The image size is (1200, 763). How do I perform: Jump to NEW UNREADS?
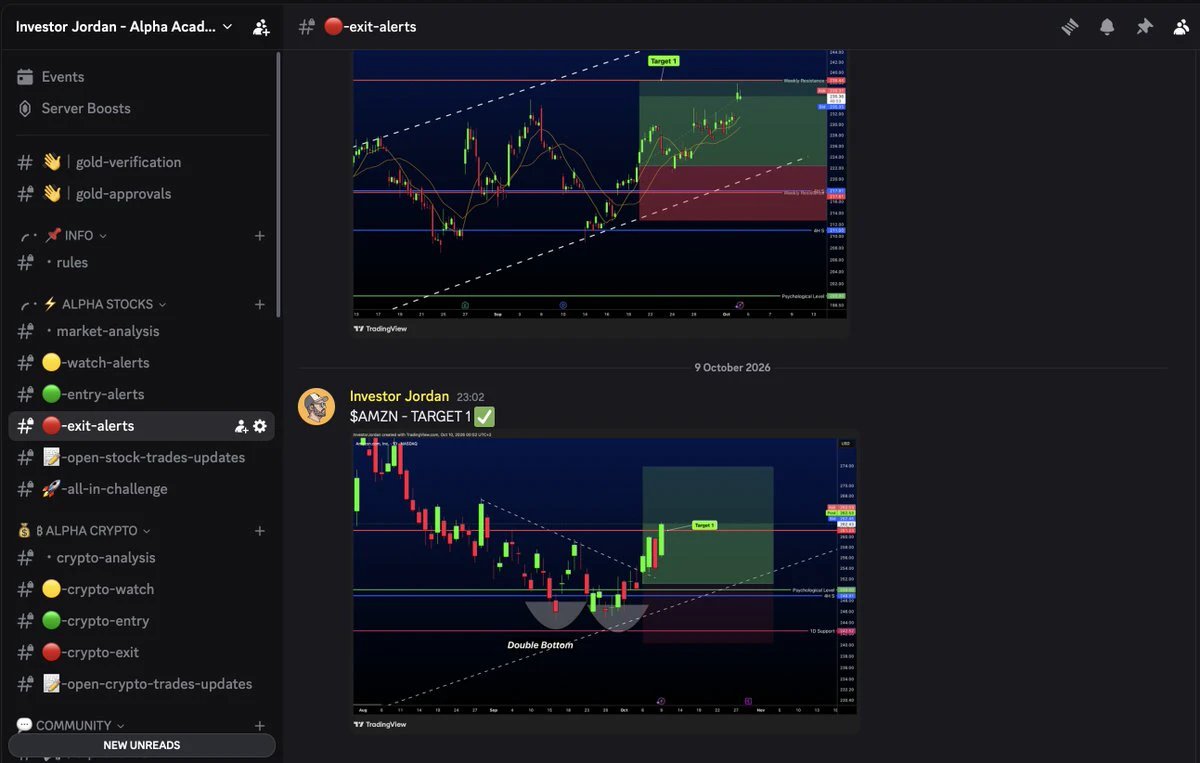(x=141, y=745)
